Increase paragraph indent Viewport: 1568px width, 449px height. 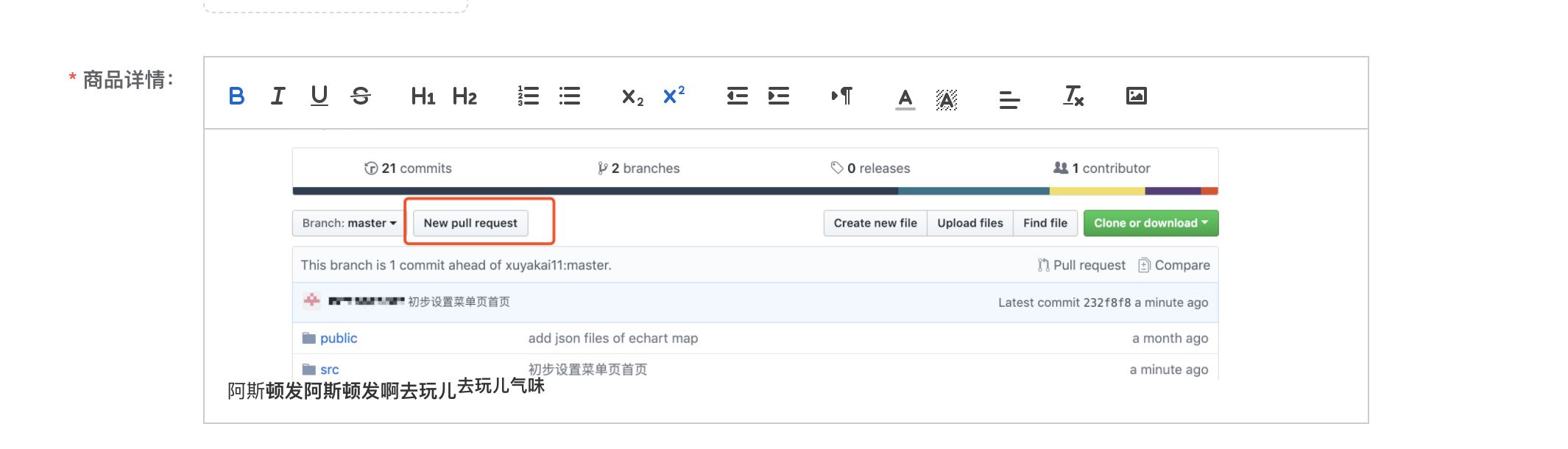pyautogui.click(x=778, y=96)
